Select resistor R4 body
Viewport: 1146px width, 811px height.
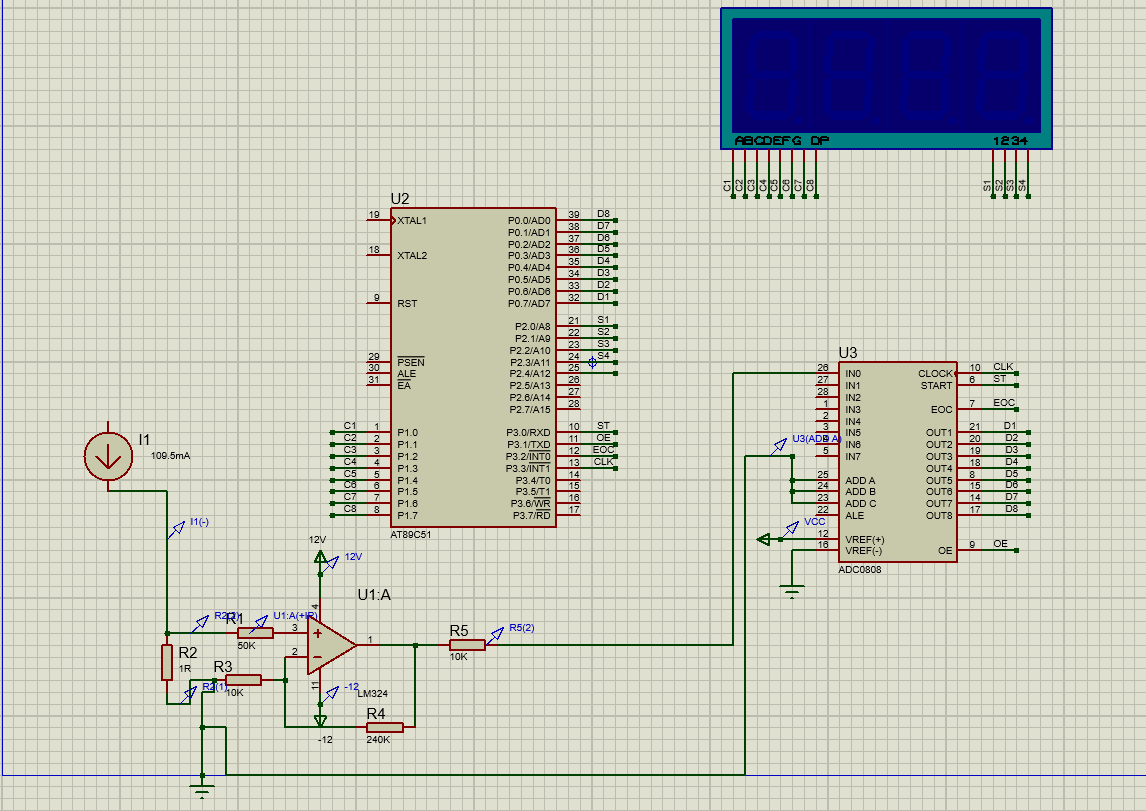[384, 727]
